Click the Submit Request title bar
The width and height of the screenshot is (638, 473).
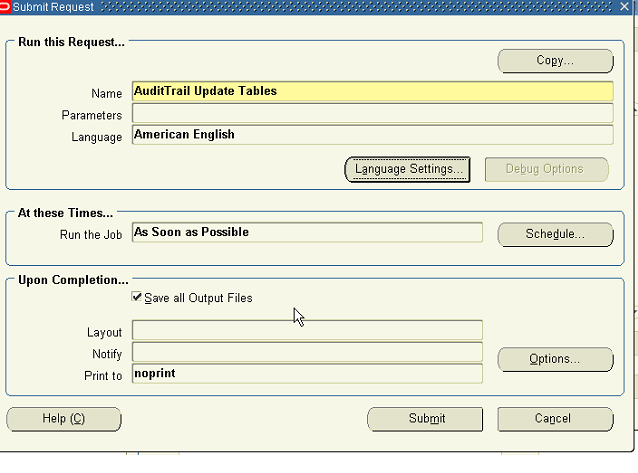(300, 7)
